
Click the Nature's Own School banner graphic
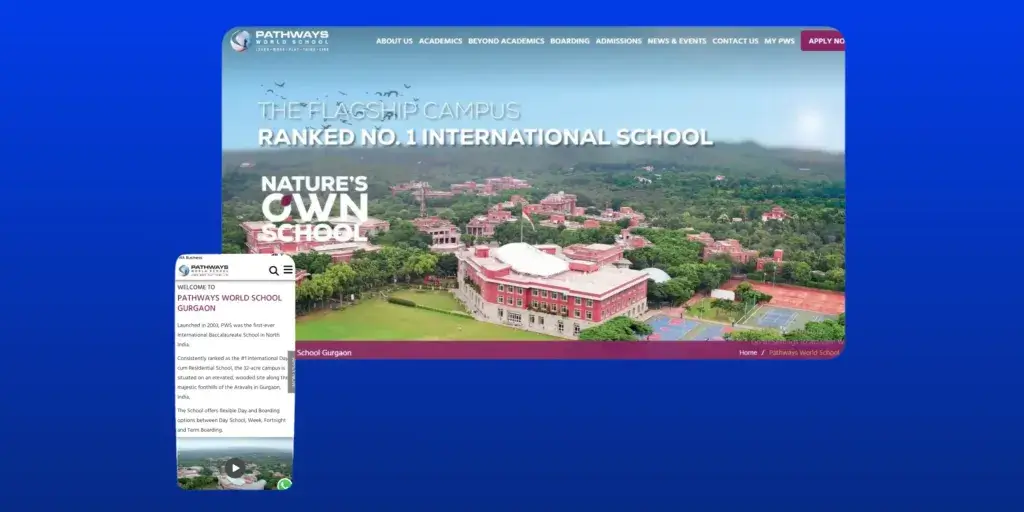tap(313, 208)
